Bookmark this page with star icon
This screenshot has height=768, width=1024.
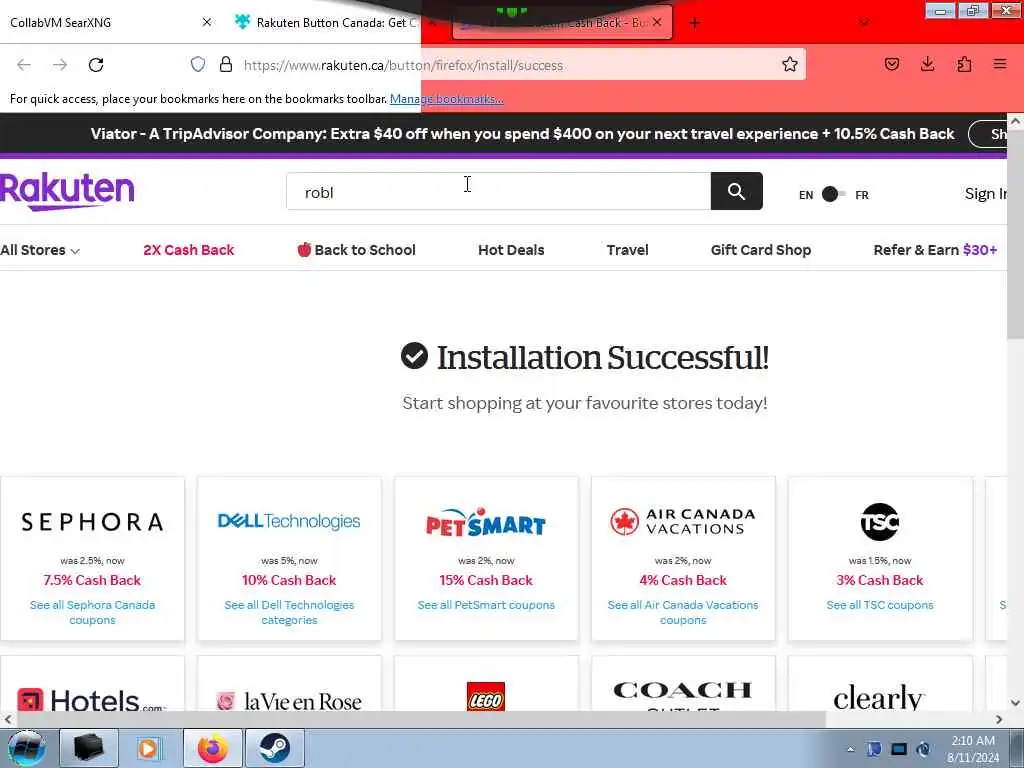pyautogui.click(x=790, y=64)
